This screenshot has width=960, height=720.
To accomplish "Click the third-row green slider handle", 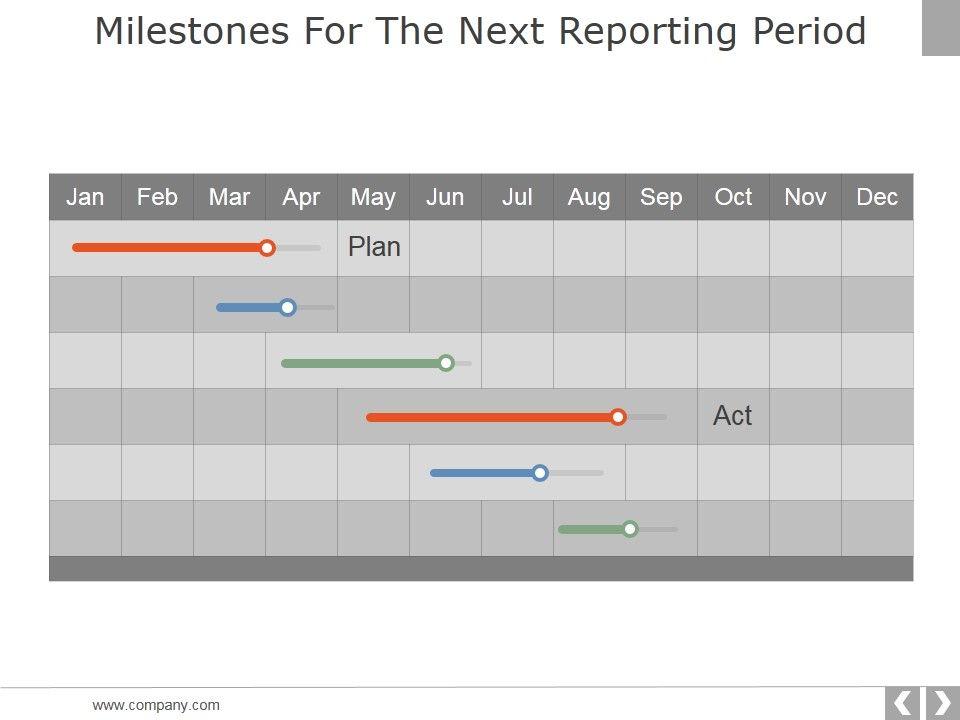I will coord(447,363).
